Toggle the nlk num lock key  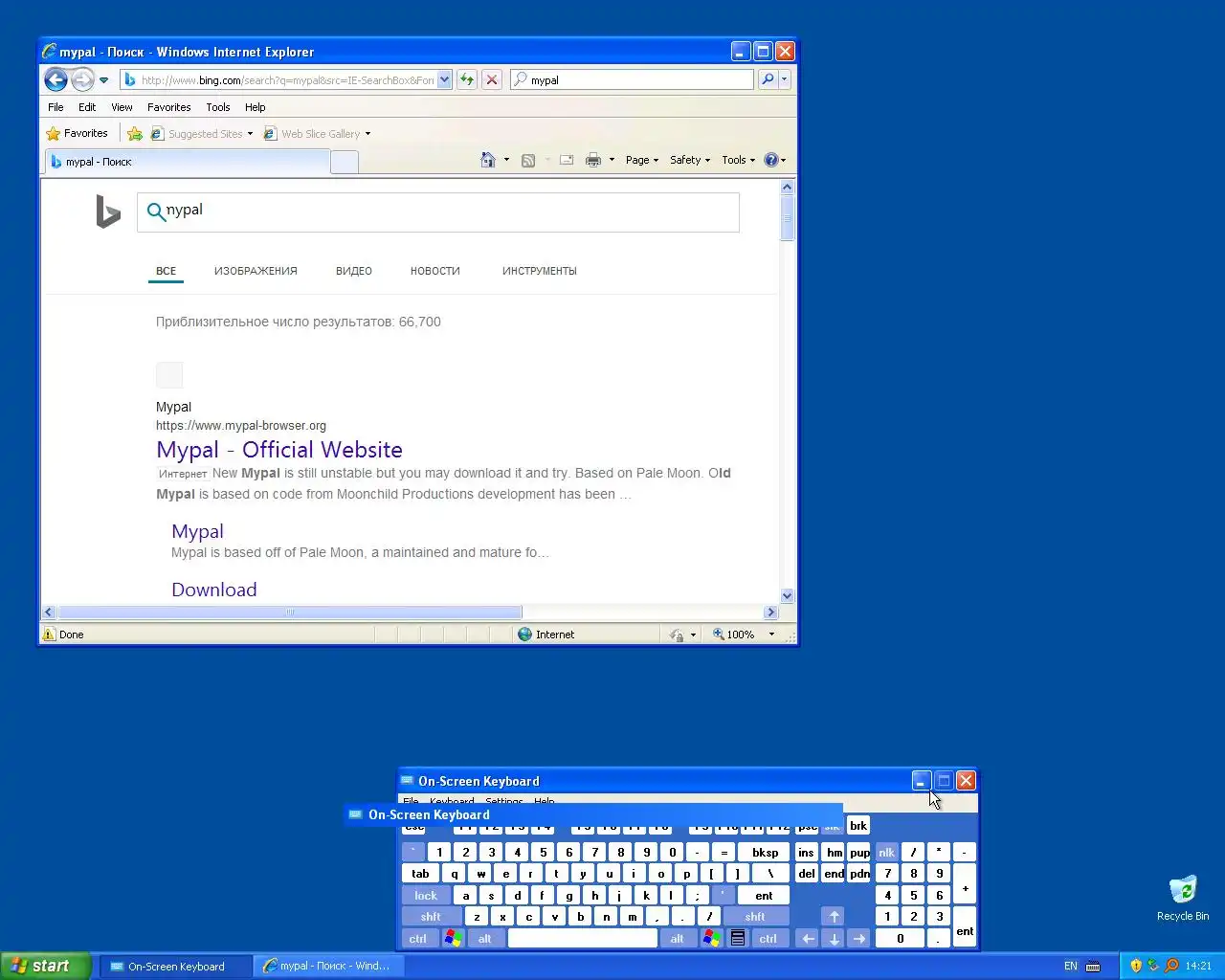887,852
